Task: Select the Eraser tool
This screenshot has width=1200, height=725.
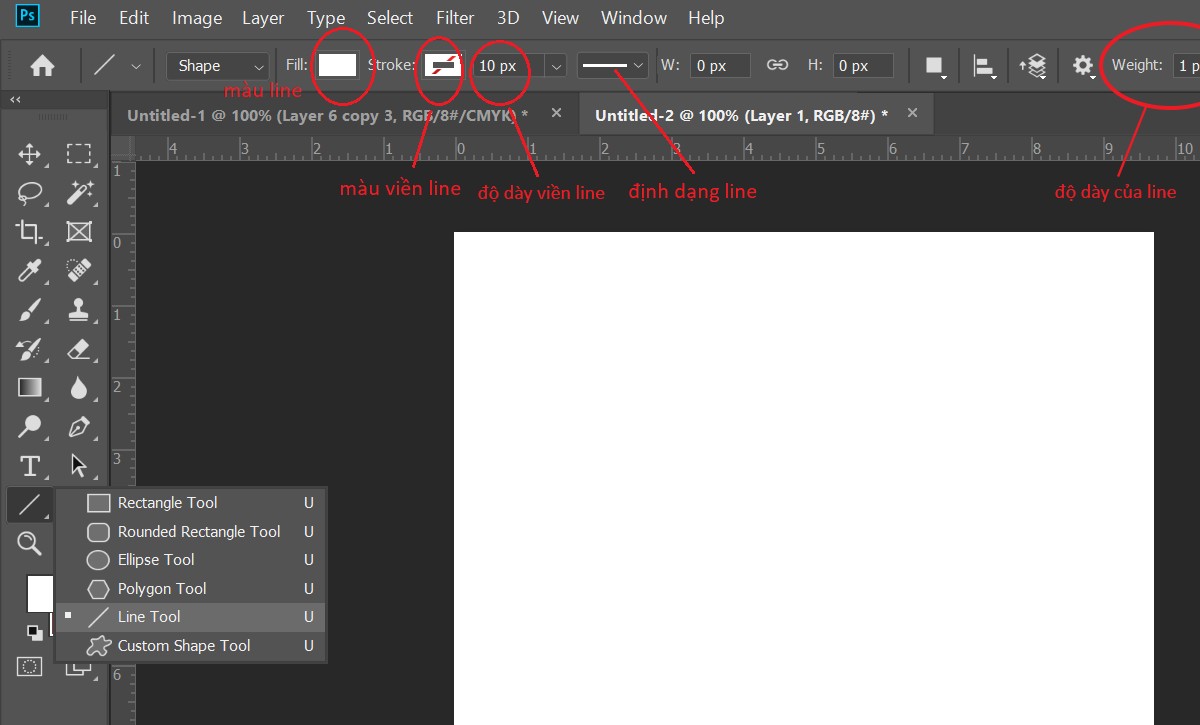Action: [x=80, y=349]
